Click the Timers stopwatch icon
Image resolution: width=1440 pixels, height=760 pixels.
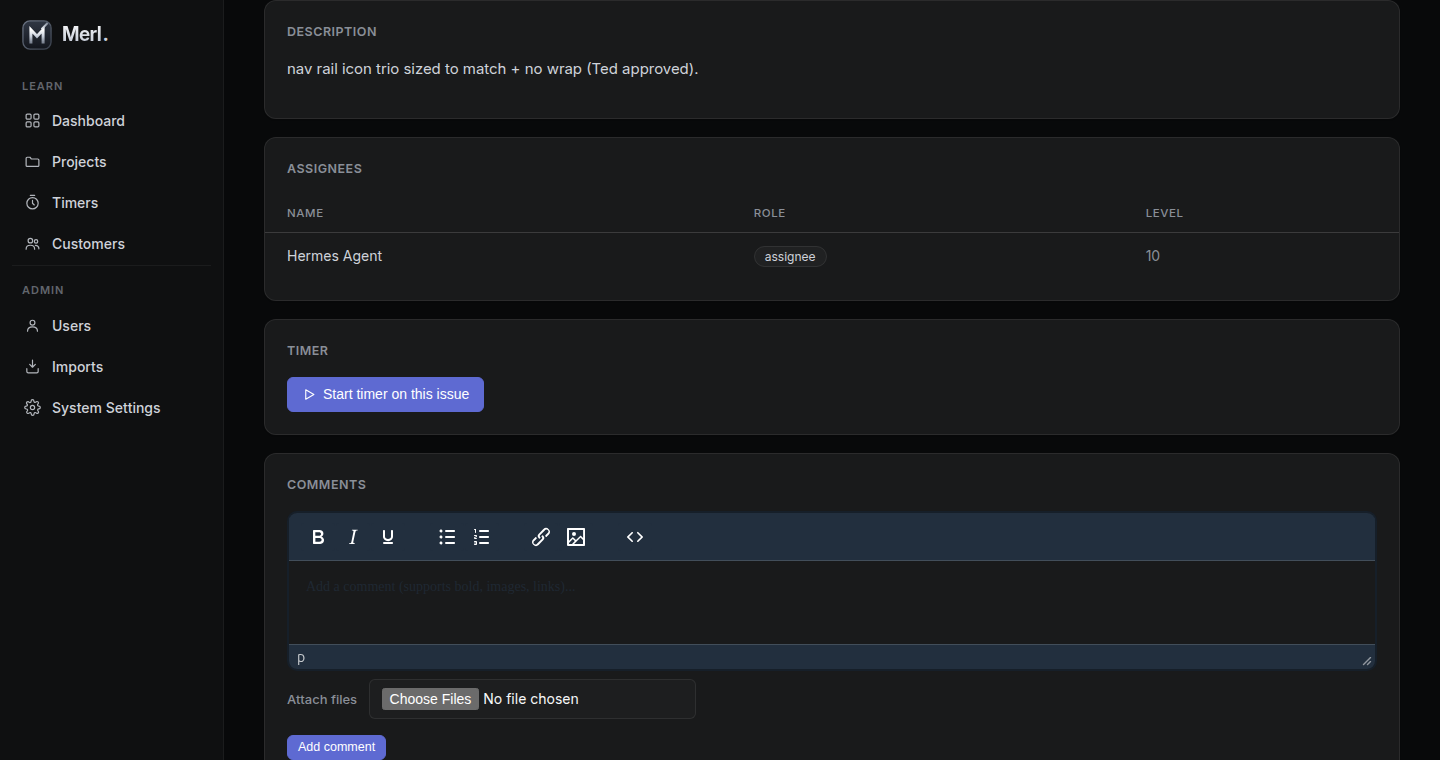32,203
